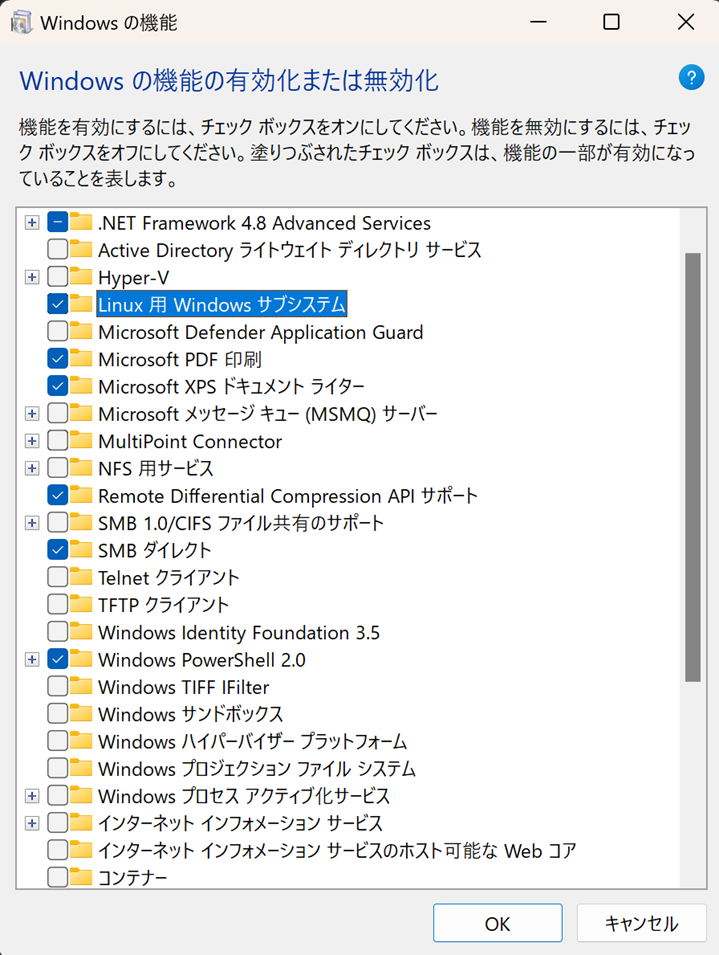Select Windows Identity Foundation 3.5 entry
The image size is (719, 955).
point(238,632)
